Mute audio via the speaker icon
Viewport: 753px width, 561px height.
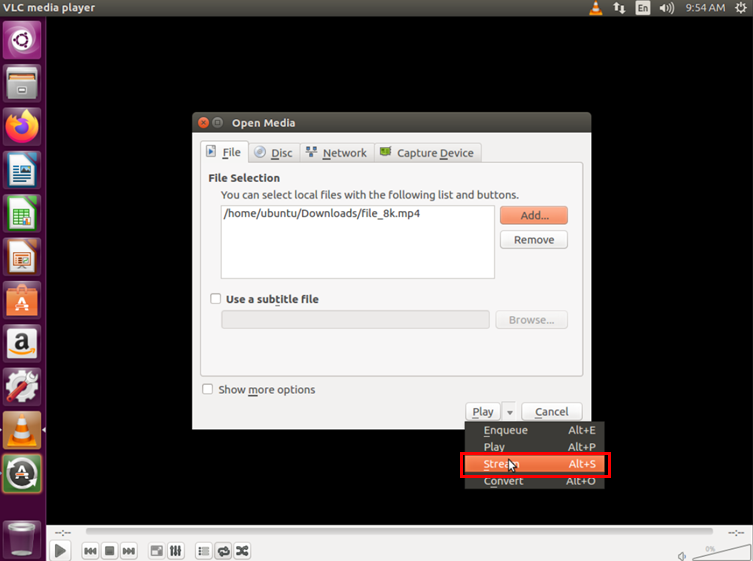click(x=682, y=556)
